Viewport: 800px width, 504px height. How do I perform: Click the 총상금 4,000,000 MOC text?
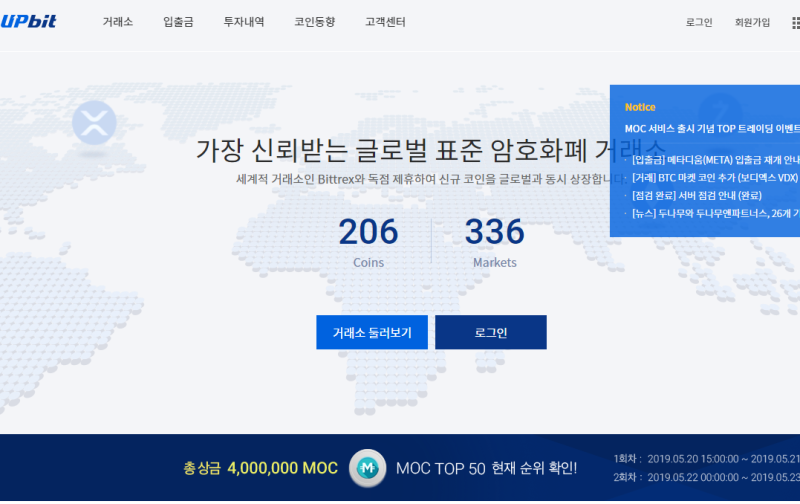(260, 468)
